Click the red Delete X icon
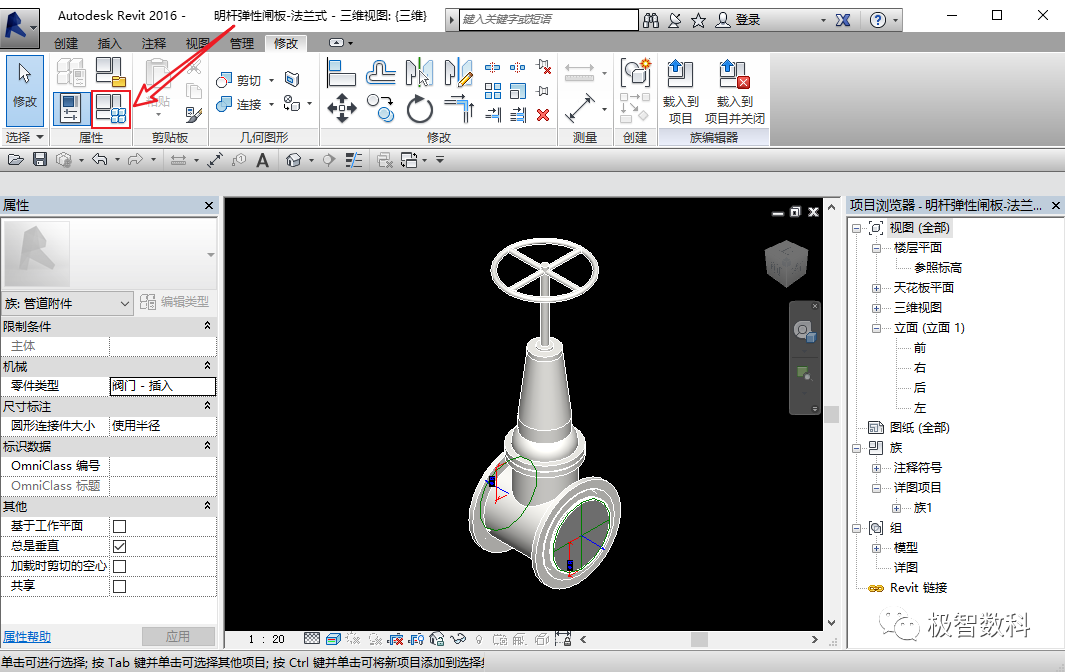 543,116
